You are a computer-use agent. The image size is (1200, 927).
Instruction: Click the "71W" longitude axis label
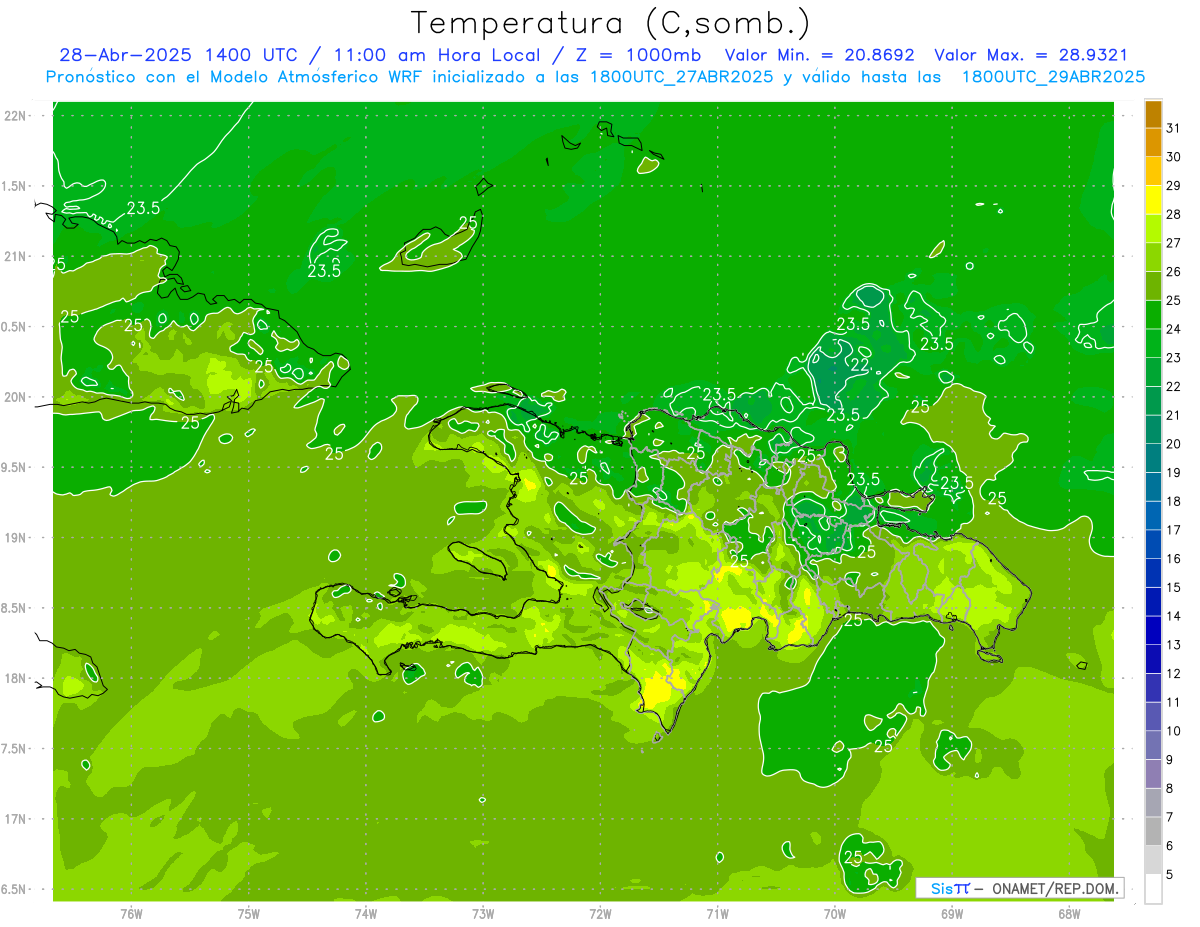pyautogui.click(x=717, y=914)
